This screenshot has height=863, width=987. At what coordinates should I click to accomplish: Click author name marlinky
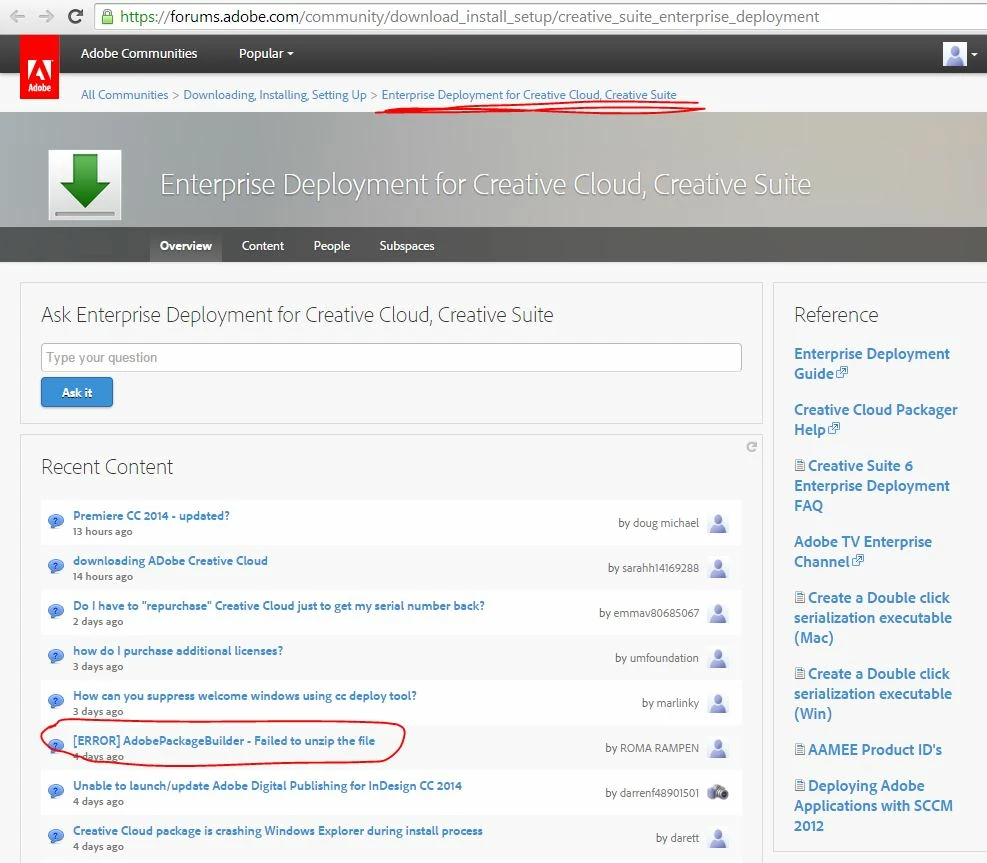(x=677, y=703)
